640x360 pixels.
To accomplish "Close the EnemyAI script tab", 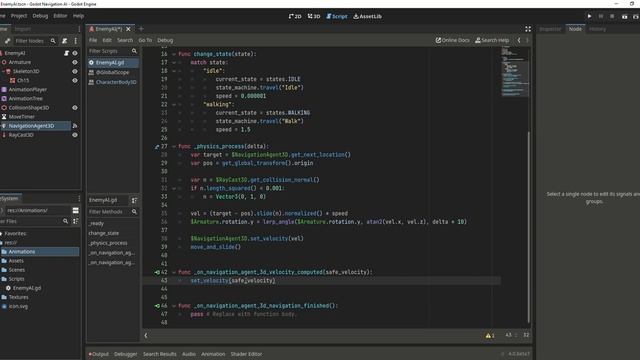I will coord(128,29).
